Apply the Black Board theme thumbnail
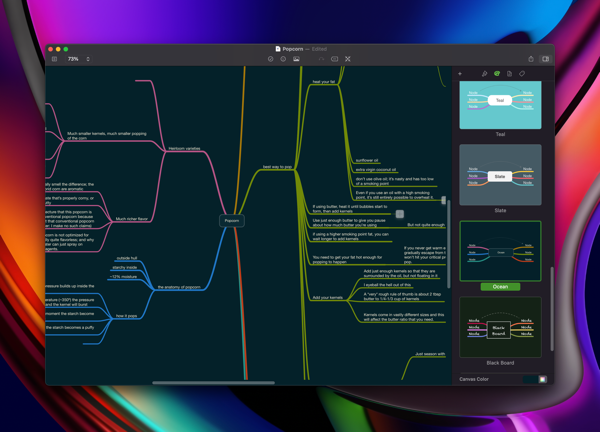The image size is (600, 432). click(x=500, y=327)
